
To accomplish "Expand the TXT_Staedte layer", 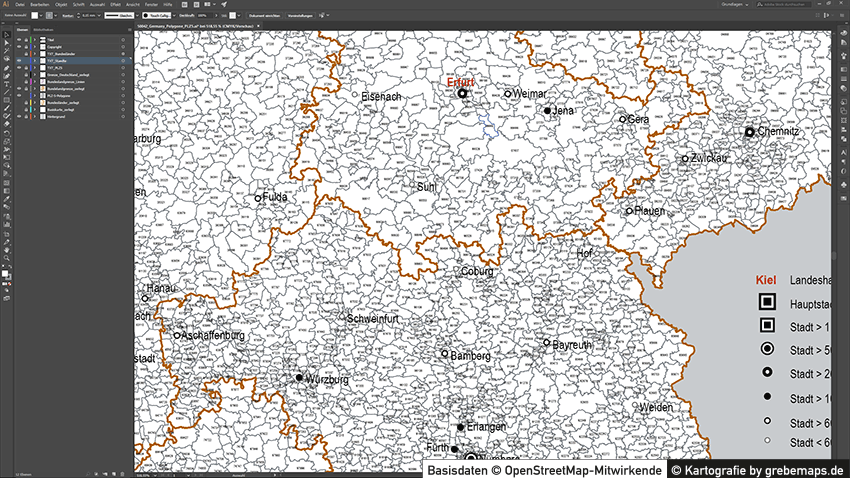I will click(35, 61).
